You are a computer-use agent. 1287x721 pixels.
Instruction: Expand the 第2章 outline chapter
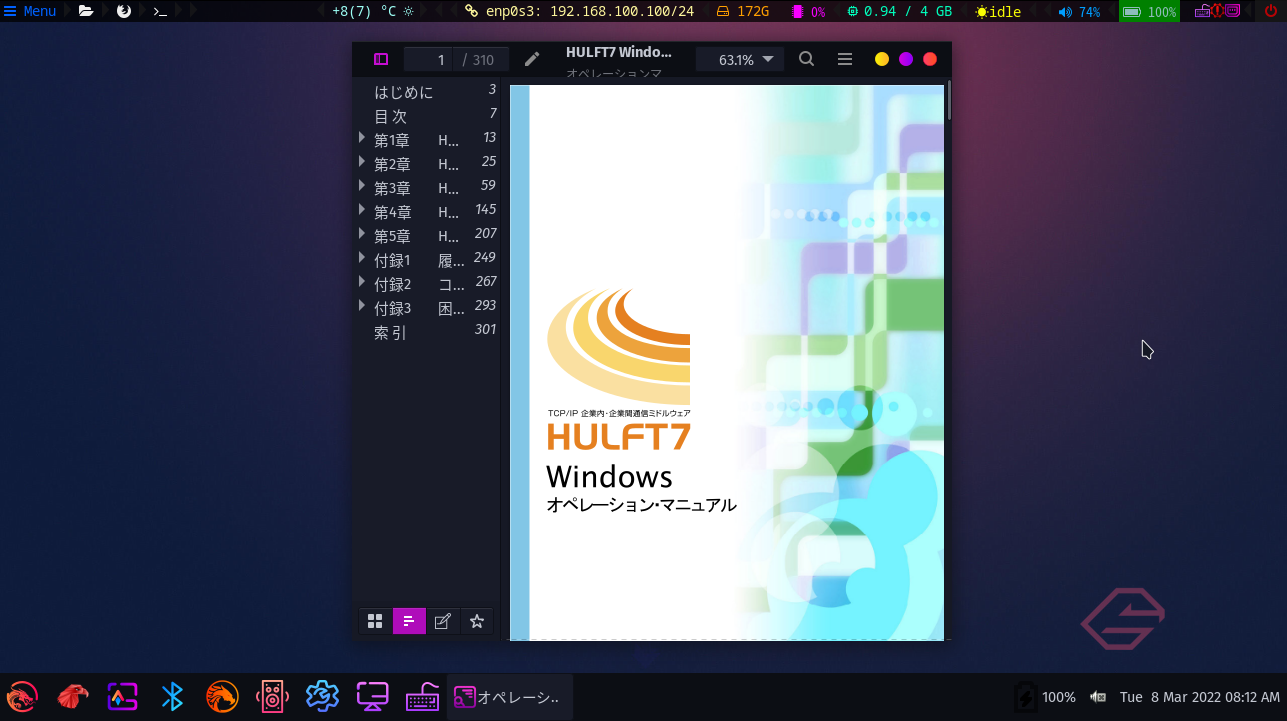[362, 161]
